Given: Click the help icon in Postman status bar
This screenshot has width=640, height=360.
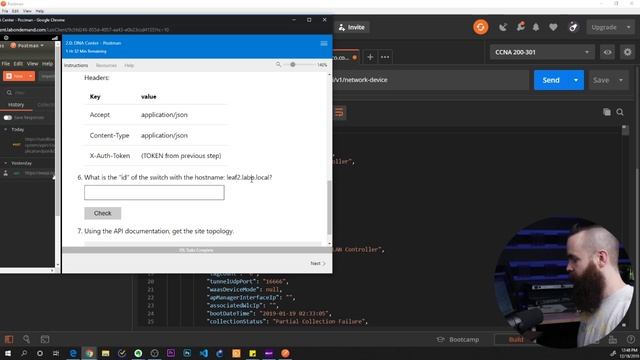Looking at the screenshot, I should coord(631,340).
